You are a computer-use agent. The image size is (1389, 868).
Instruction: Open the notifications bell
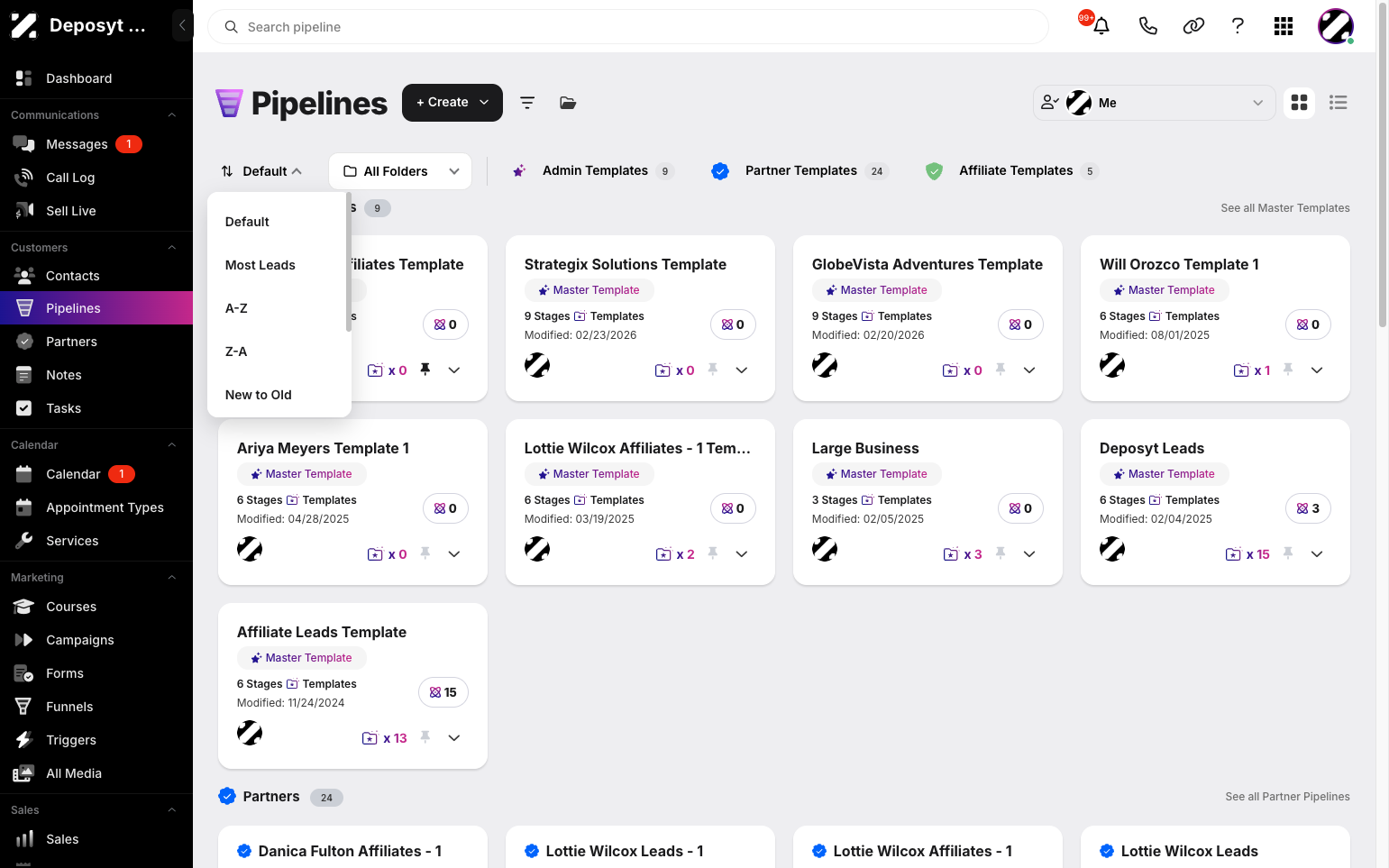click(1101, 26)
